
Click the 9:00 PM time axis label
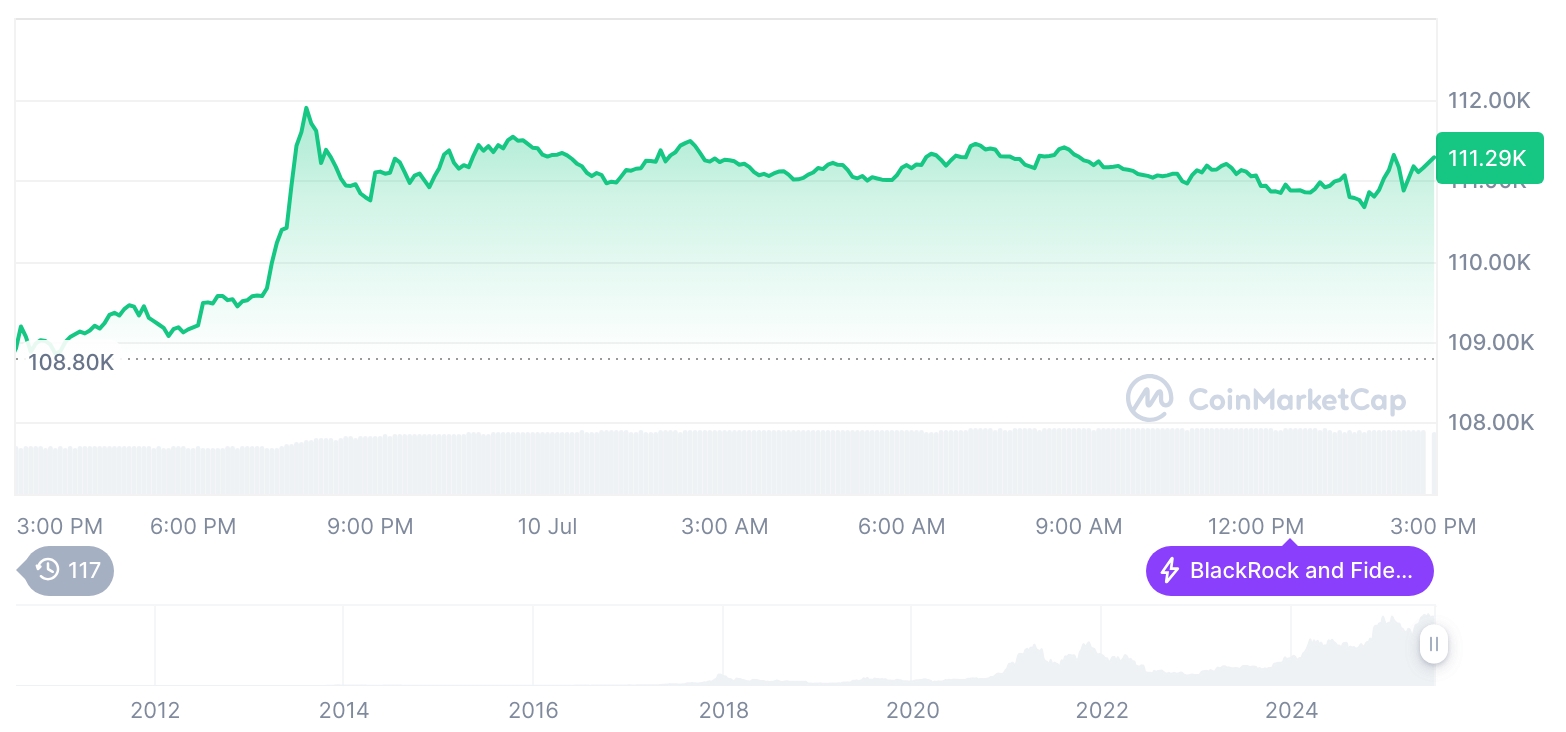click(370, 526)
